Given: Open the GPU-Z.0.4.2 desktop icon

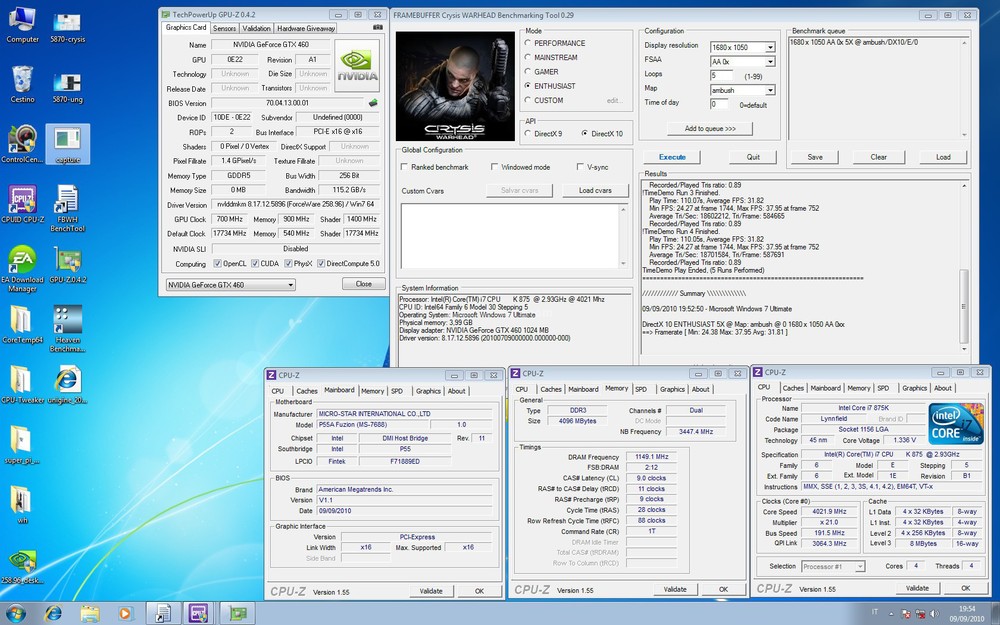Looking at the screenshot, I should tap(68, 264).
